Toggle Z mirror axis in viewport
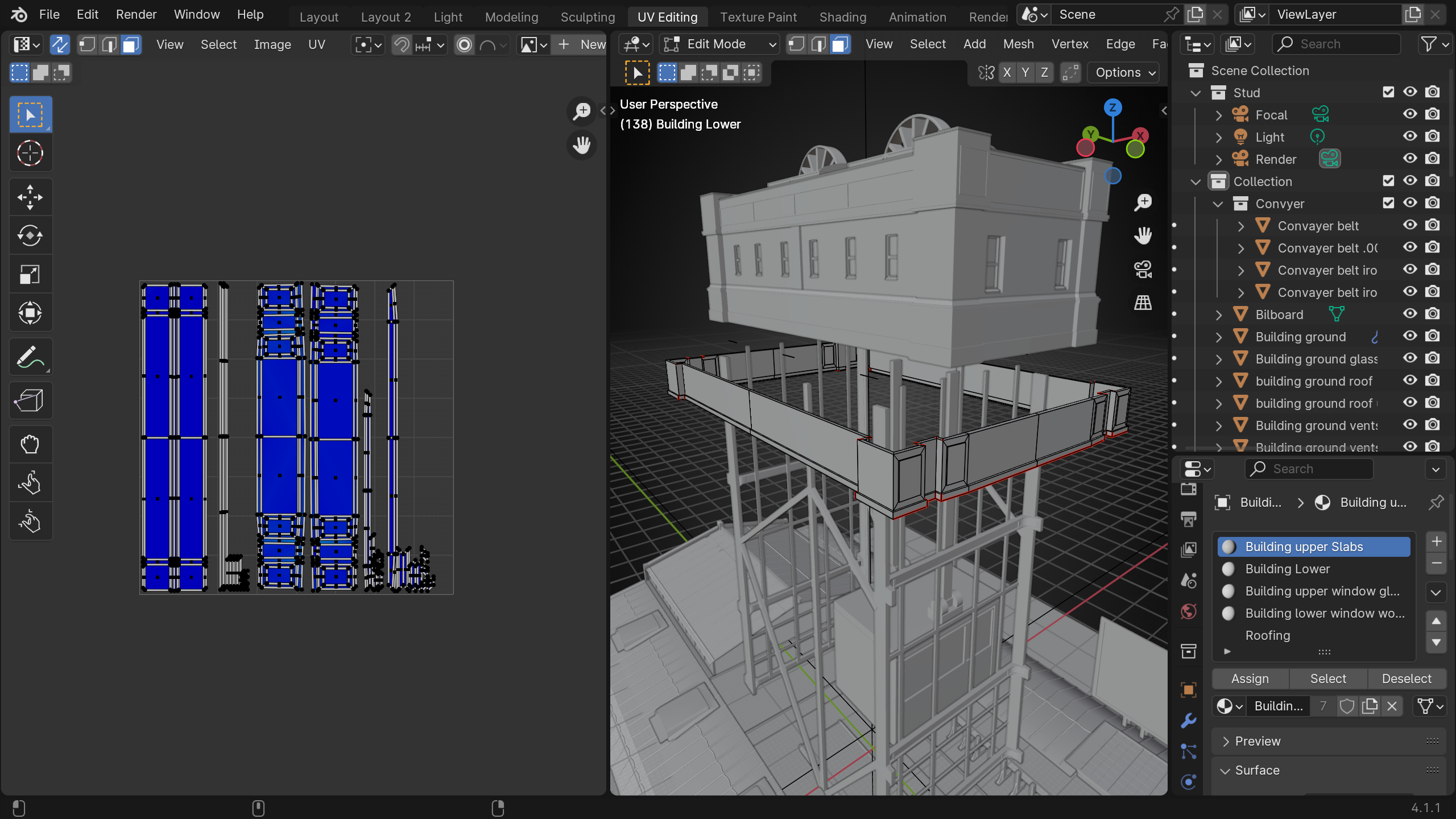 (1044, 72)
